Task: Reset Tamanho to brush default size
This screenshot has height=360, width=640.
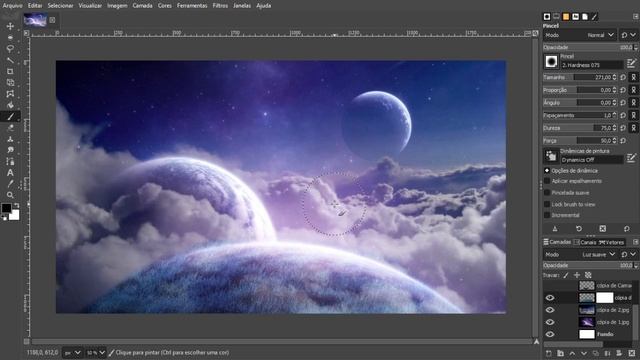Action: click(x=623, y=77)
